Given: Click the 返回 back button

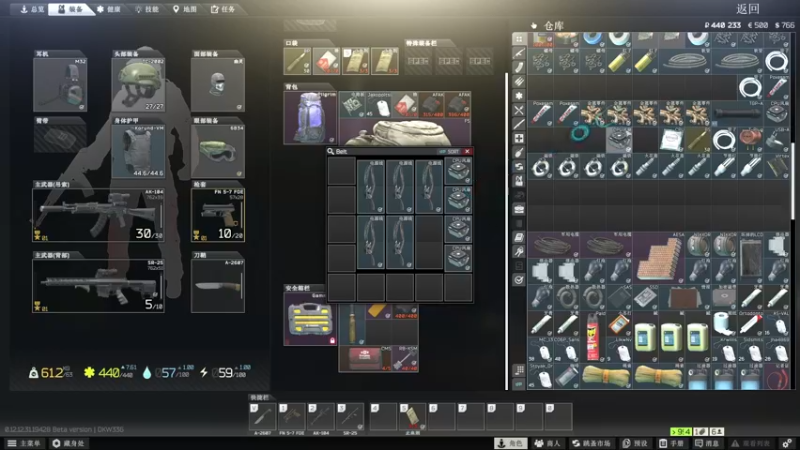Looking at the screenshot, I should 747,9.
